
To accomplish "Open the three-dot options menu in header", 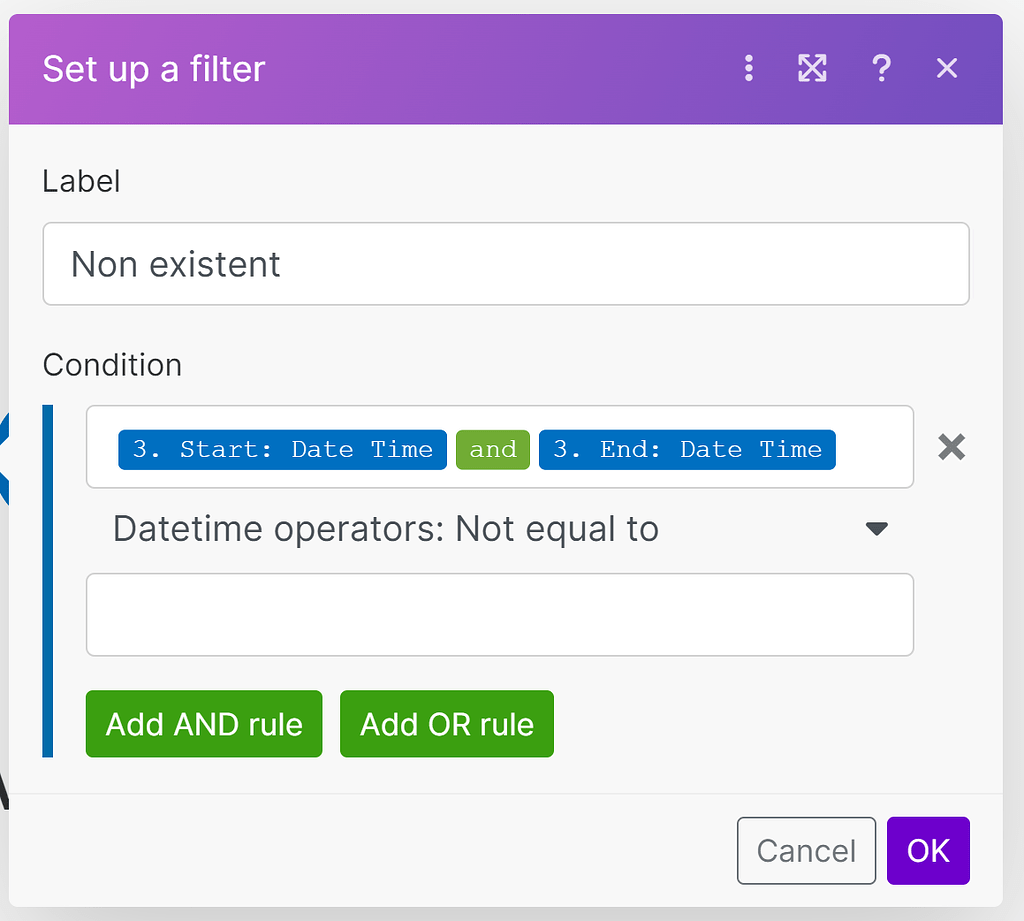I will point(749,68).
